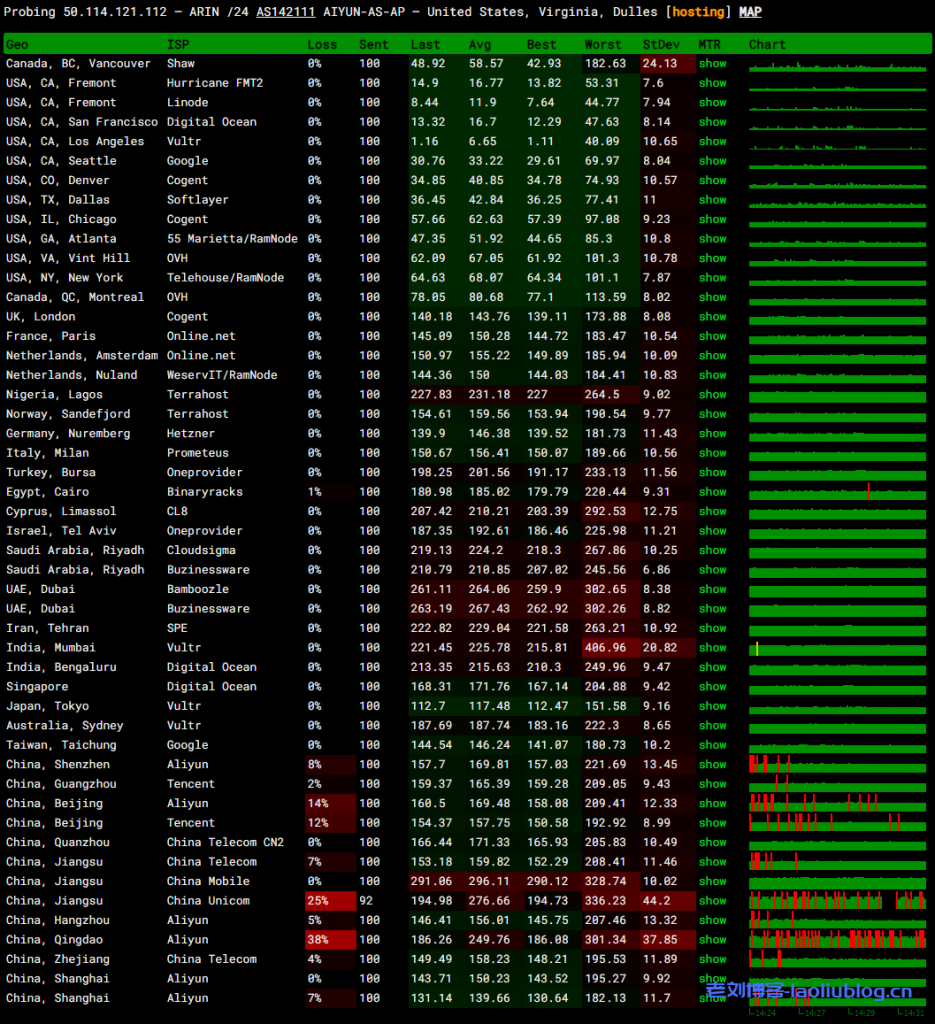Screen dimensions: 935x1024
Task: Click the China Shenzhen Aliyun latency chart
Action: 838,765
